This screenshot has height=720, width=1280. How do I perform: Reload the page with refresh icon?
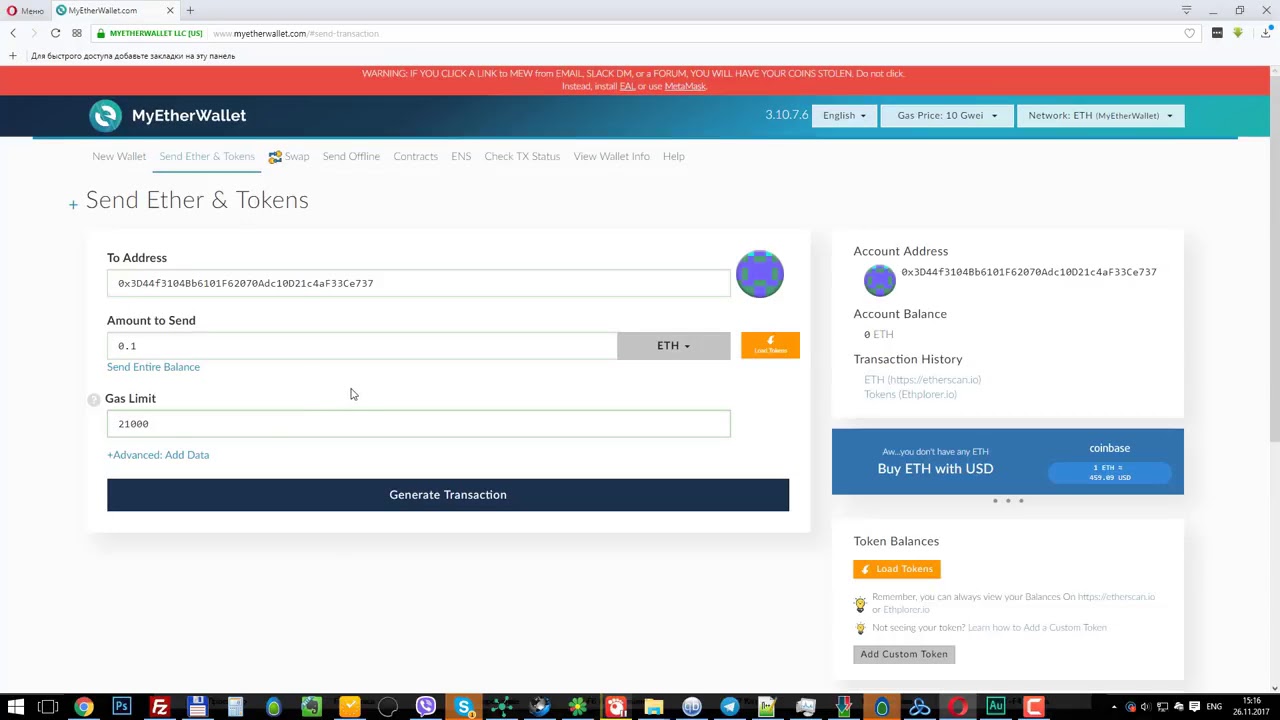click(x=55, y=33)
